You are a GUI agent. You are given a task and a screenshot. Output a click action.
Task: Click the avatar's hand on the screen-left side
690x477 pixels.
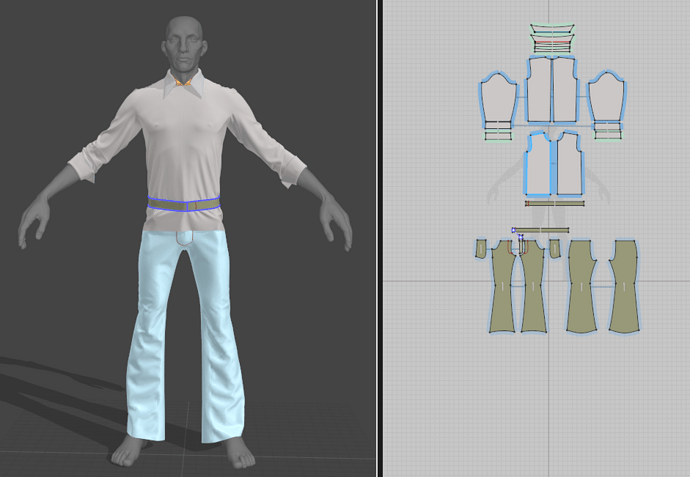34,219
